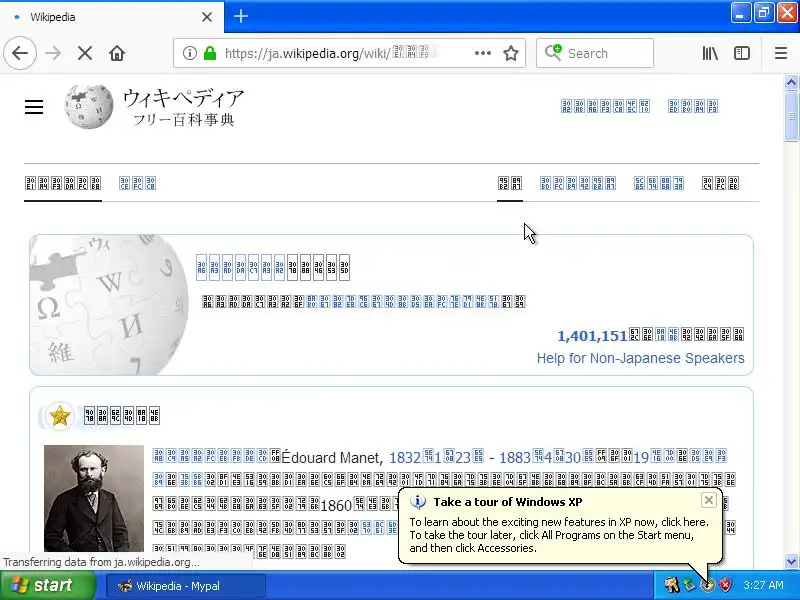This screenshot has height=600, width=800.
Task: Click the red security shield tray icon
Action: (726, 585)
